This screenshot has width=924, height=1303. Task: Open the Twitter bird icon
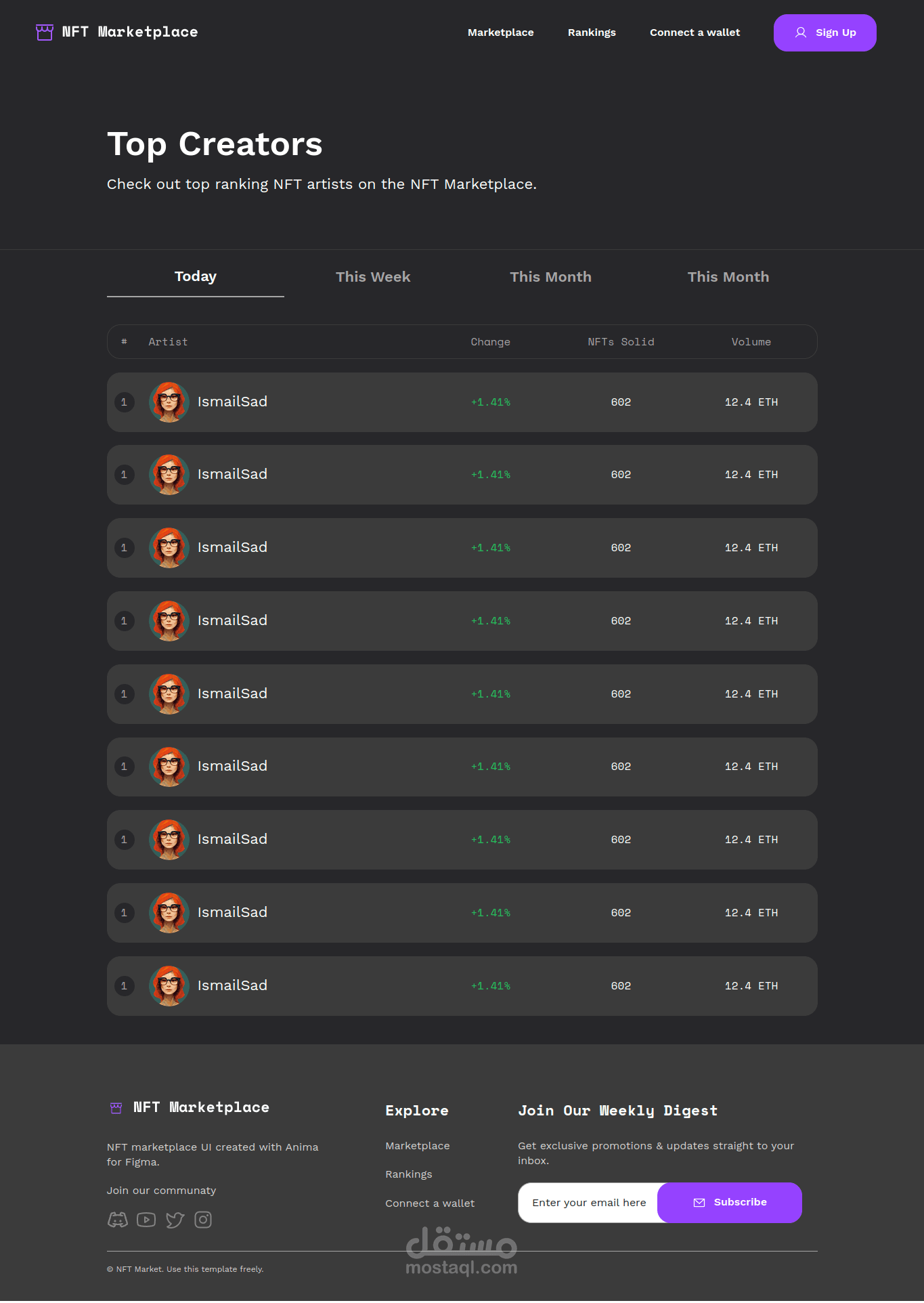click(175, 1220)
